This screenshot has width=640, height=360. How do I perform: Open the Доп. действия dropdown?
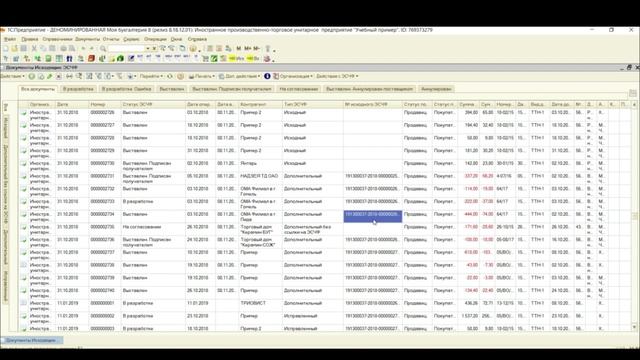[239, 76]
